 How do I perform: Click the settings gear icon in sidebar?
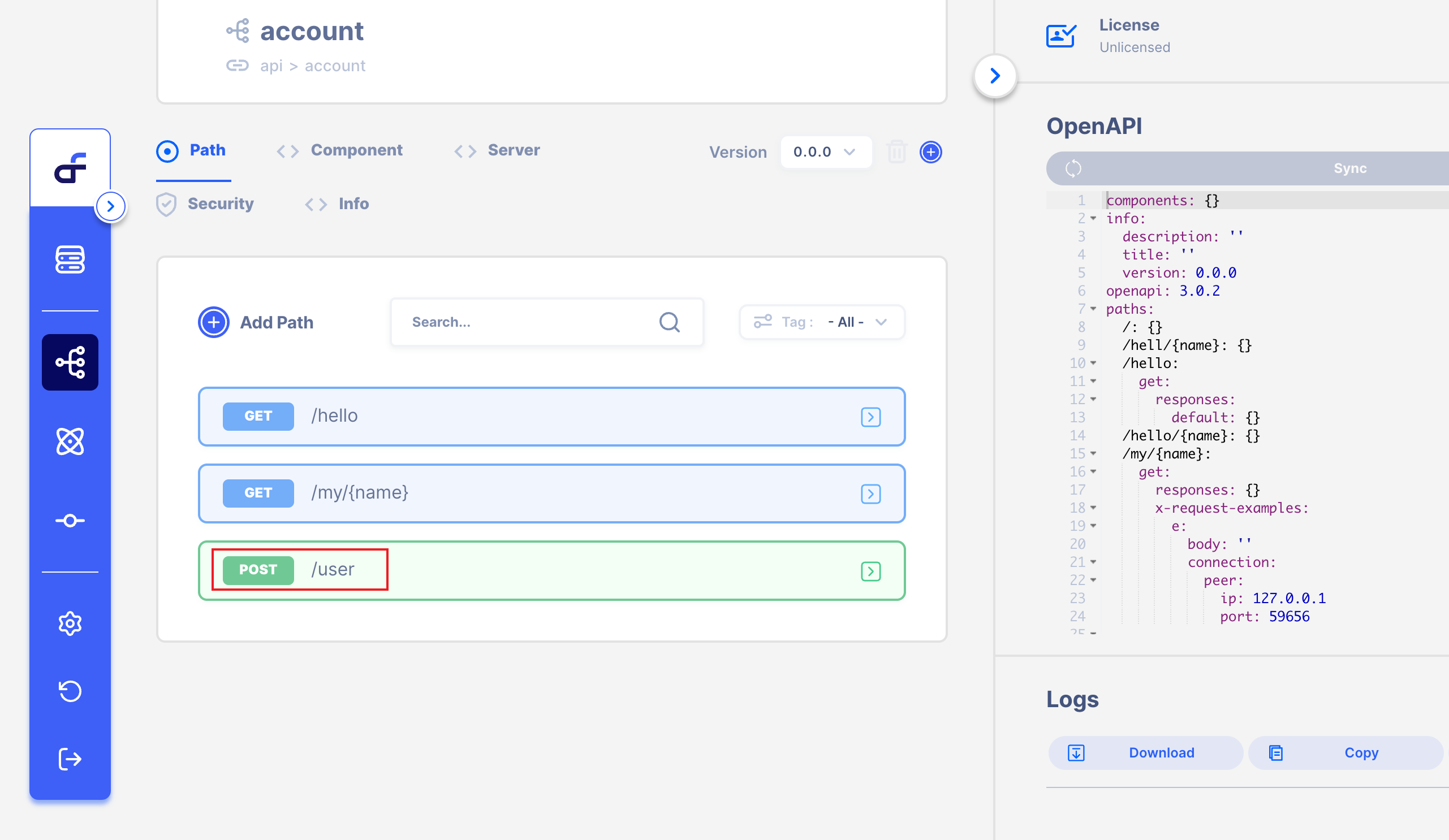point(71,623)
